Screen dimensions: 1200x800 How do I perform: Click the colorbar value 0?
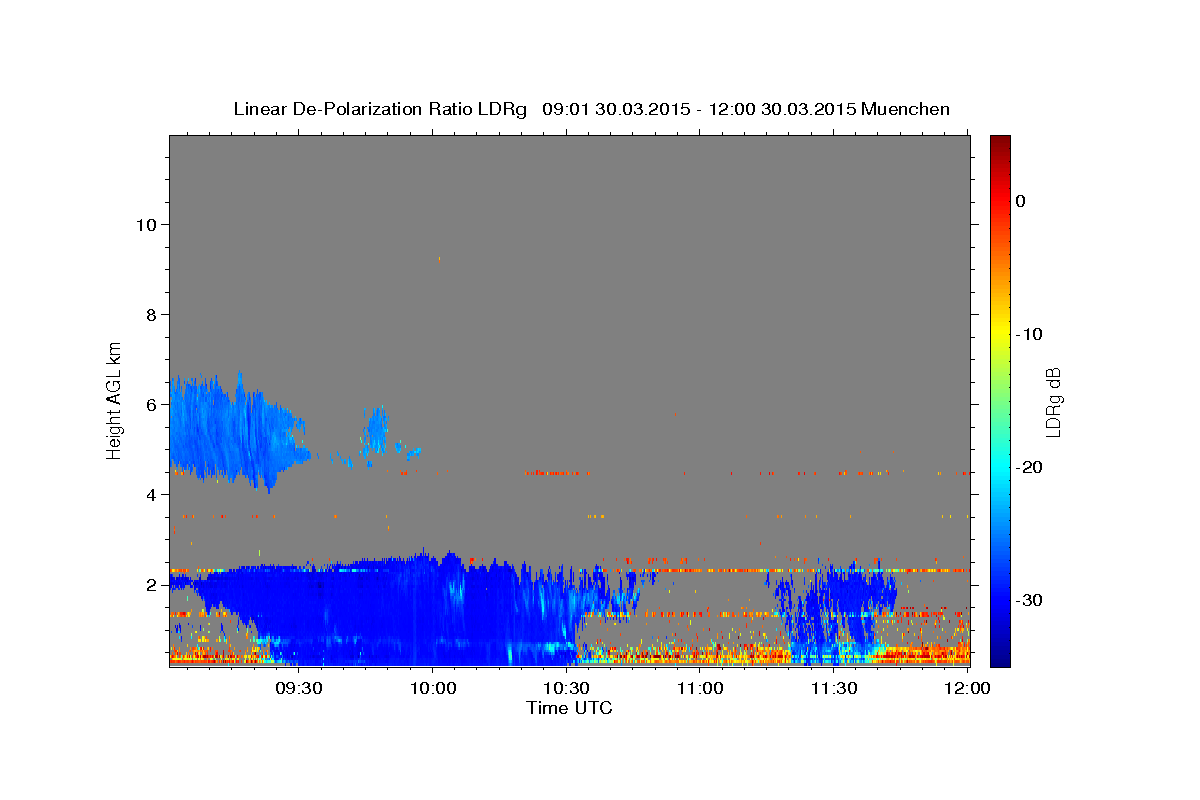[1021, 201]
